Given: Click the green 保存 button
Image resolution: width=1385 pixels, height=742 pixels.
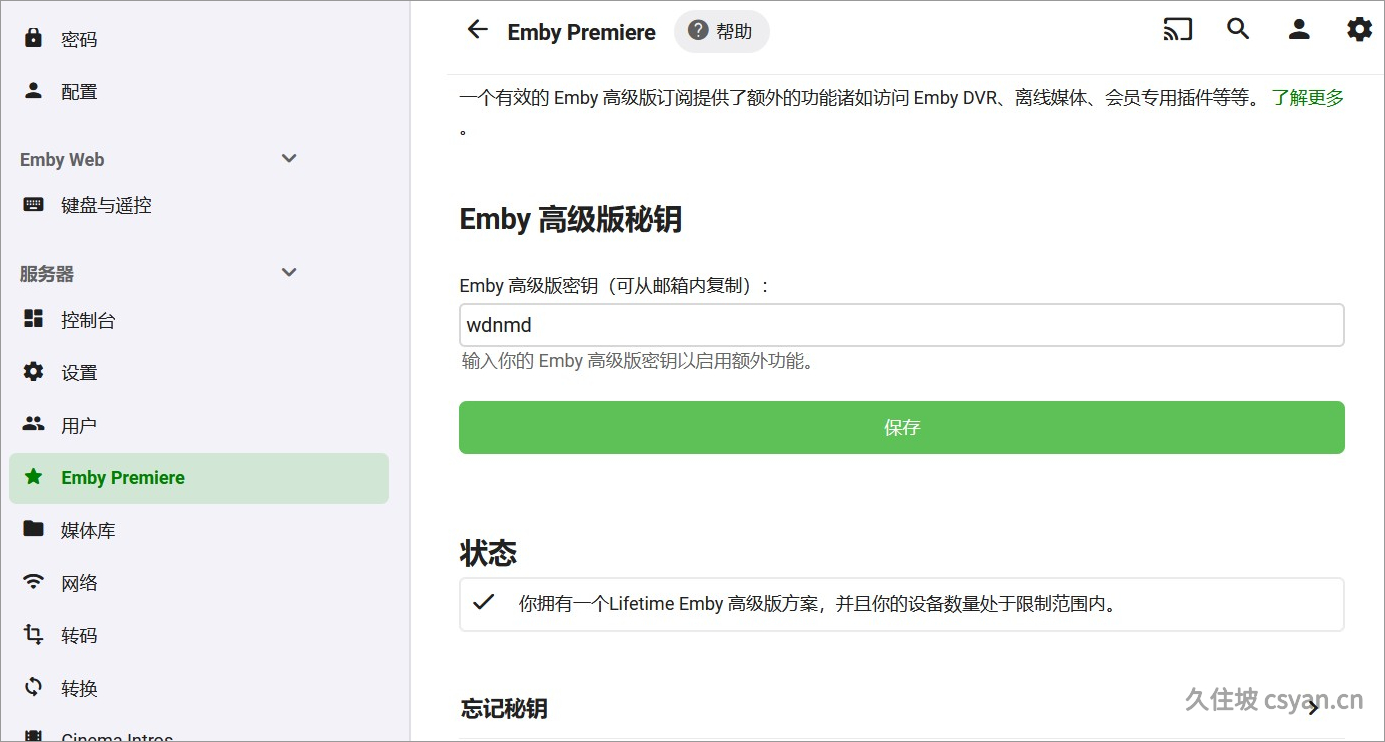Looking at the screenshot, I should pyautogui.click(x=901, y=427).
